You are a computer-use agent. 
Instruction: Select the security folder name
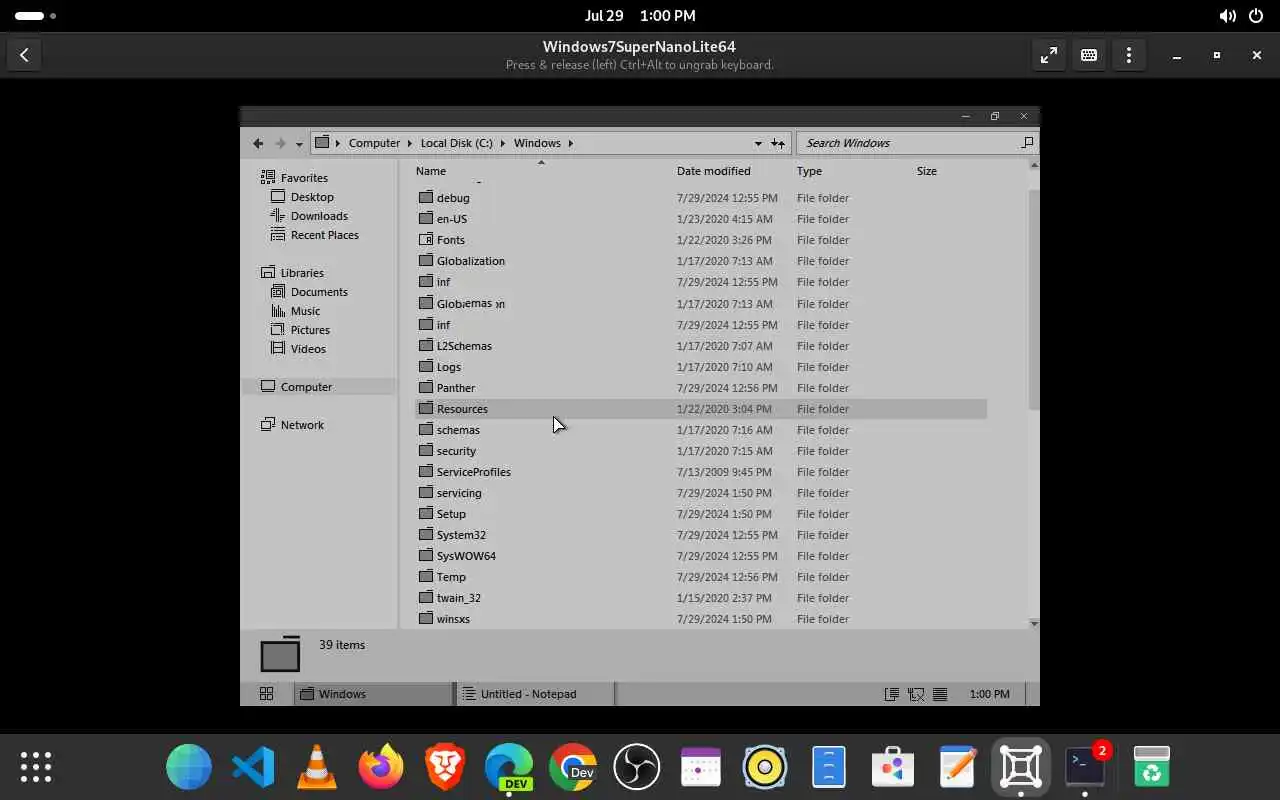(456, 451)
